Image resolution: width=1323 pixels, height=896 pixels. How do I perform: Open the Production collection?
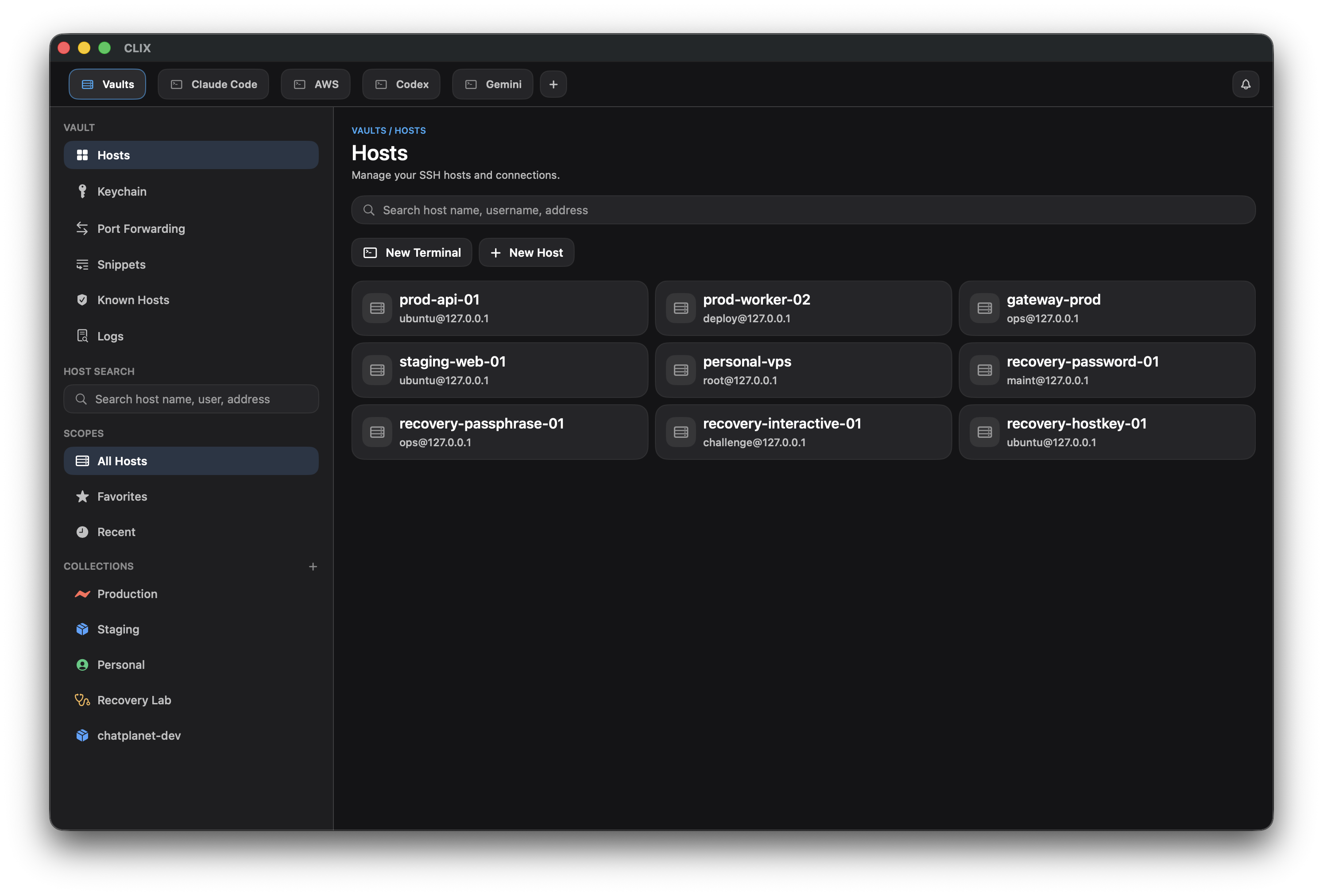pos(127,594)
